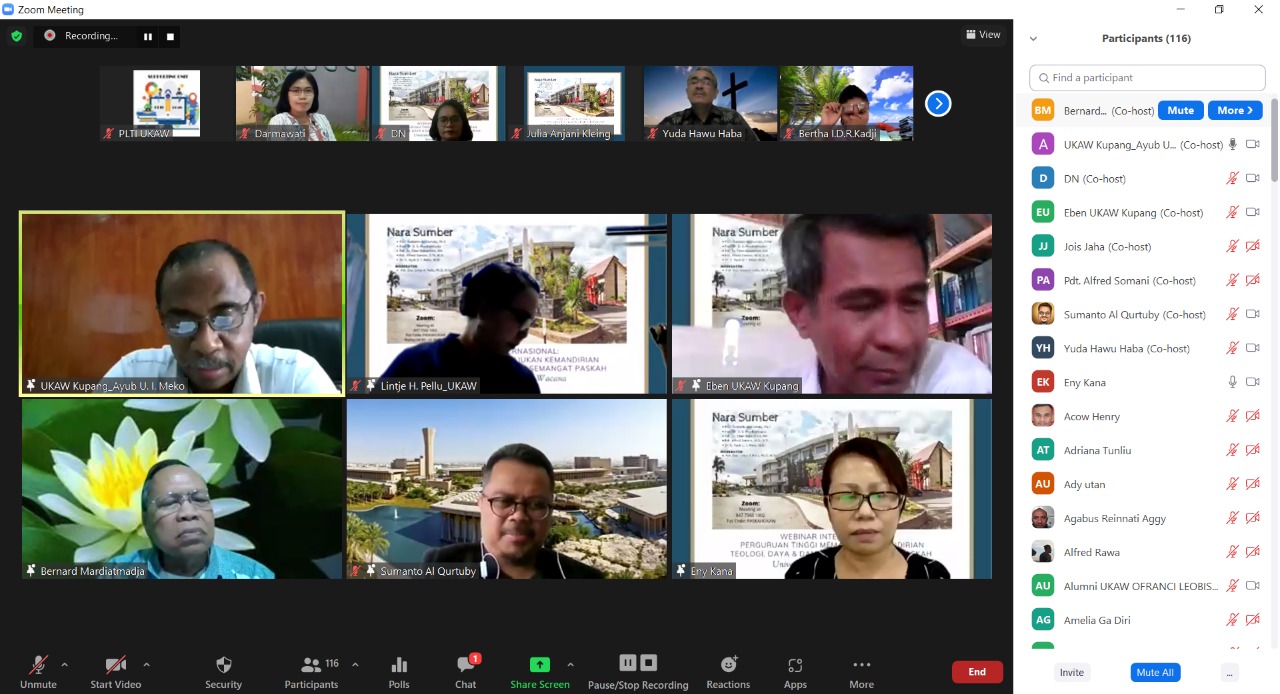End the meeting with End button

pyautogui.click(x=976, y=672)
